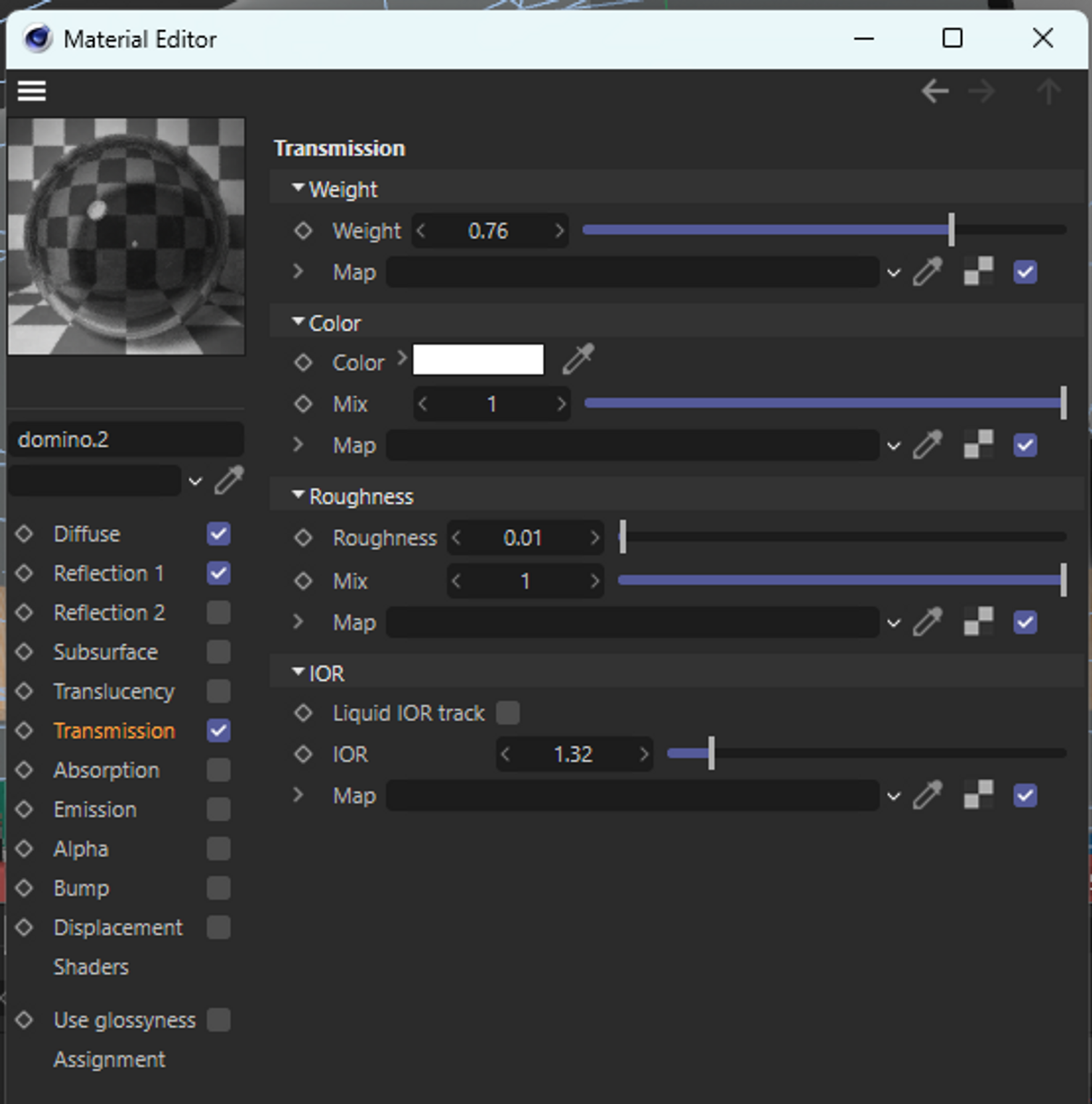Viewport: 1092px width, 1104px height.
Task: Select the Displacement channel
Action: point(118,928)
